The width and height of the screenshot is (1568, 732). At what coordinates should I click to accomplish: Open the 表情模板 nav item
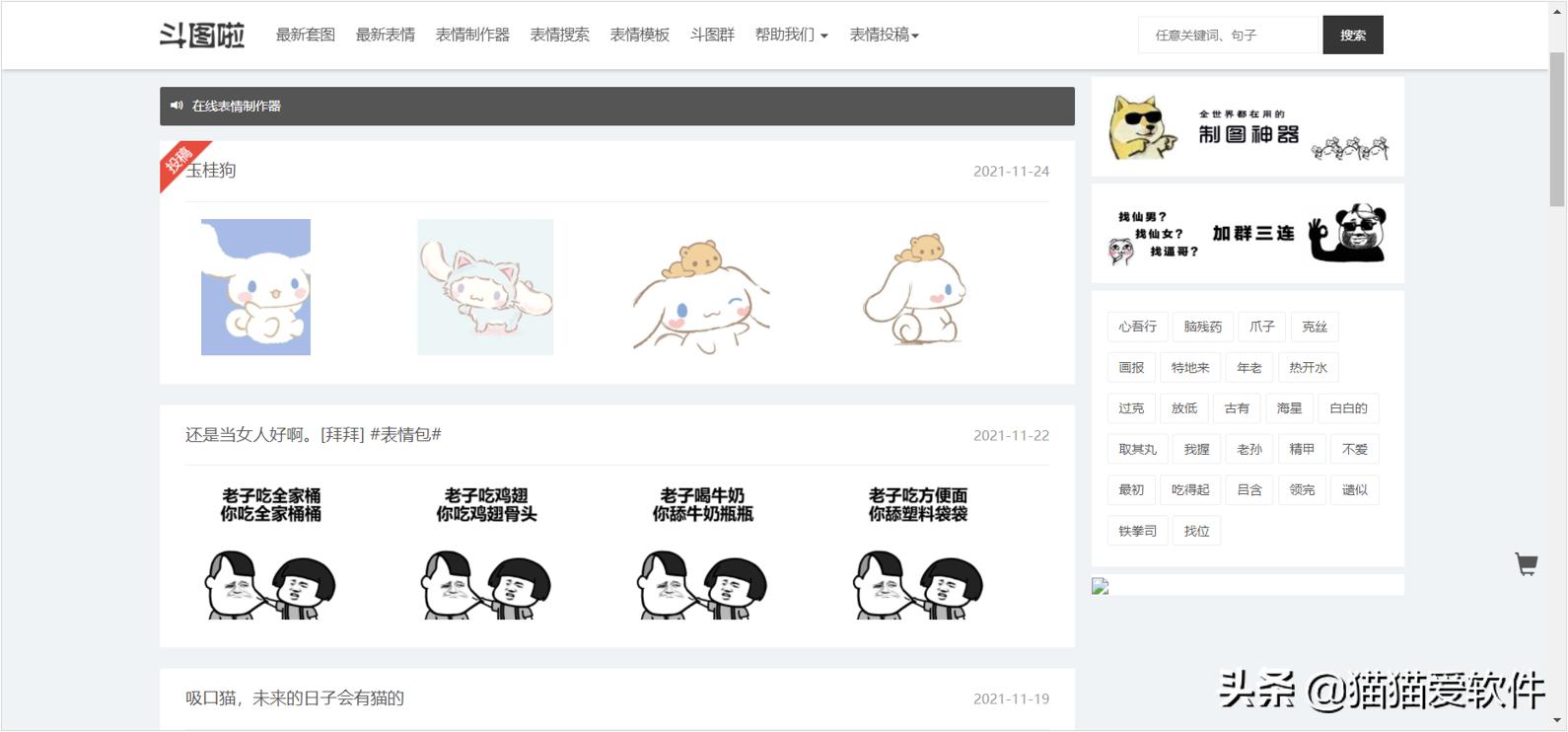click(640, 35)
